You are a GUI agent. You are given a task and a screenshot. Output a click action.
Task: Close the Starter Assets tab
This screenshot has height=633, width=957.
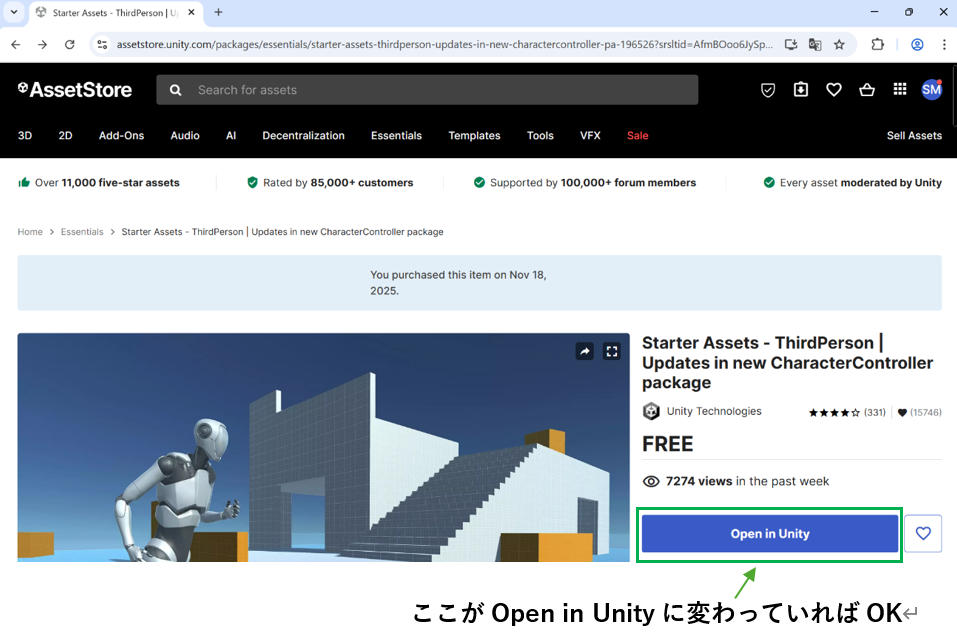coord(191,12)
